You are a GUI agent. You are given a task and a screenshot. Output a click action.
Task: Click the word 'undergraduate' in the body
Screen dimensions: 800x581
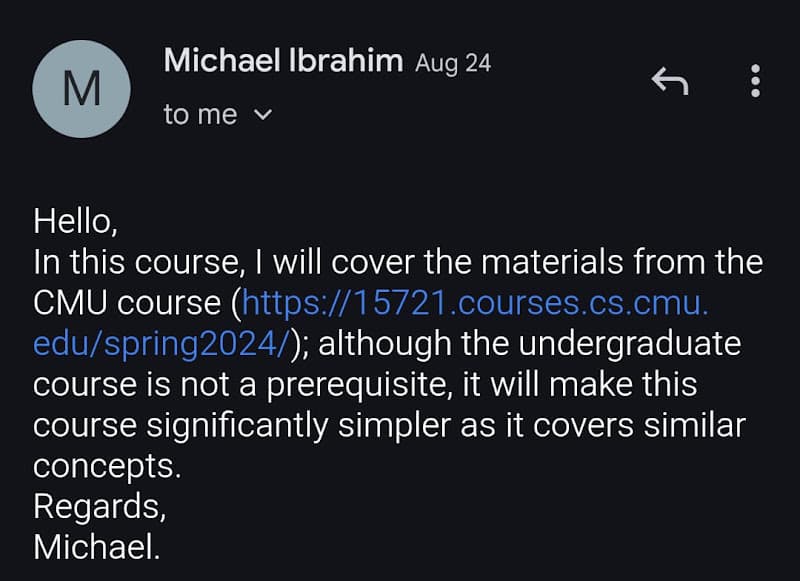click(x=630, y=344)
